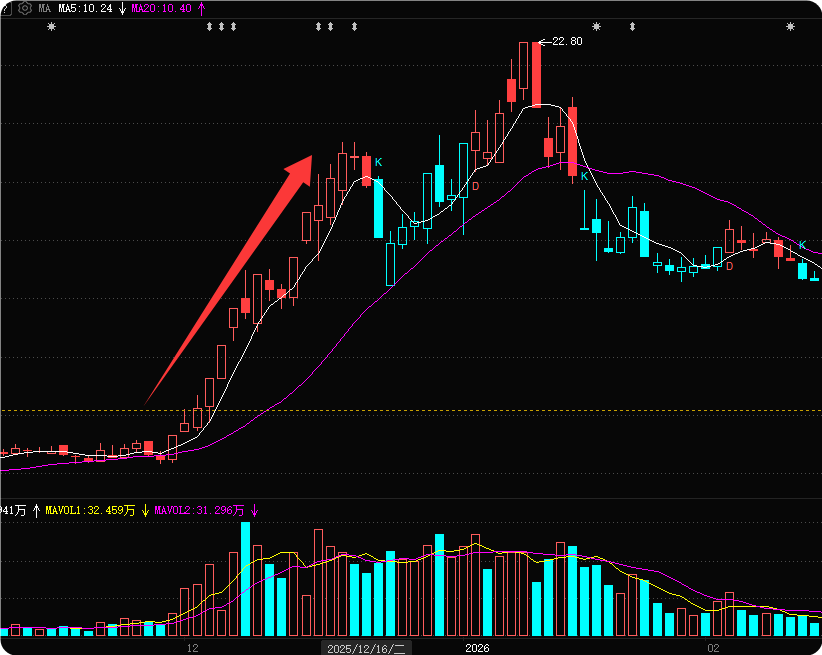The image size is (822, 655).
Task: Click the rightmost cyan K signal marker
Action: pyautogui.click(x=802, y=245)
